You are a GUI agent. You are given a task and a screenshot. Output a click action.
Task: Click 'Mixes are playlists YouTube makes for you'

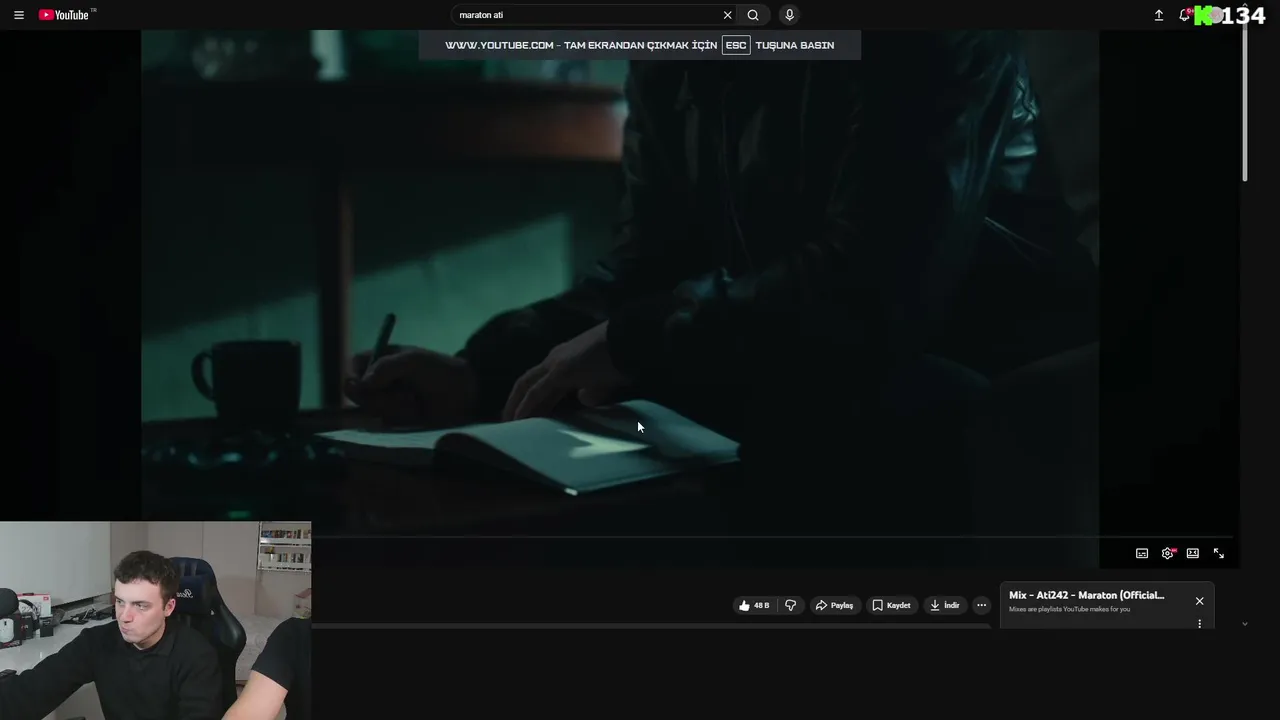coord(1069,609)
